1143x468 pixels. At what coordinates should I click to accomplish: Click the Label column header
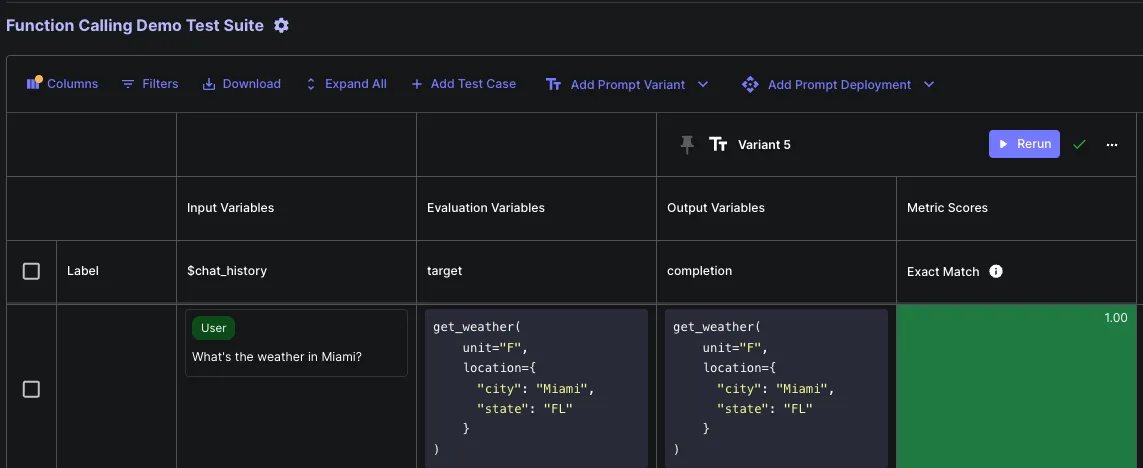coord(83,271)
